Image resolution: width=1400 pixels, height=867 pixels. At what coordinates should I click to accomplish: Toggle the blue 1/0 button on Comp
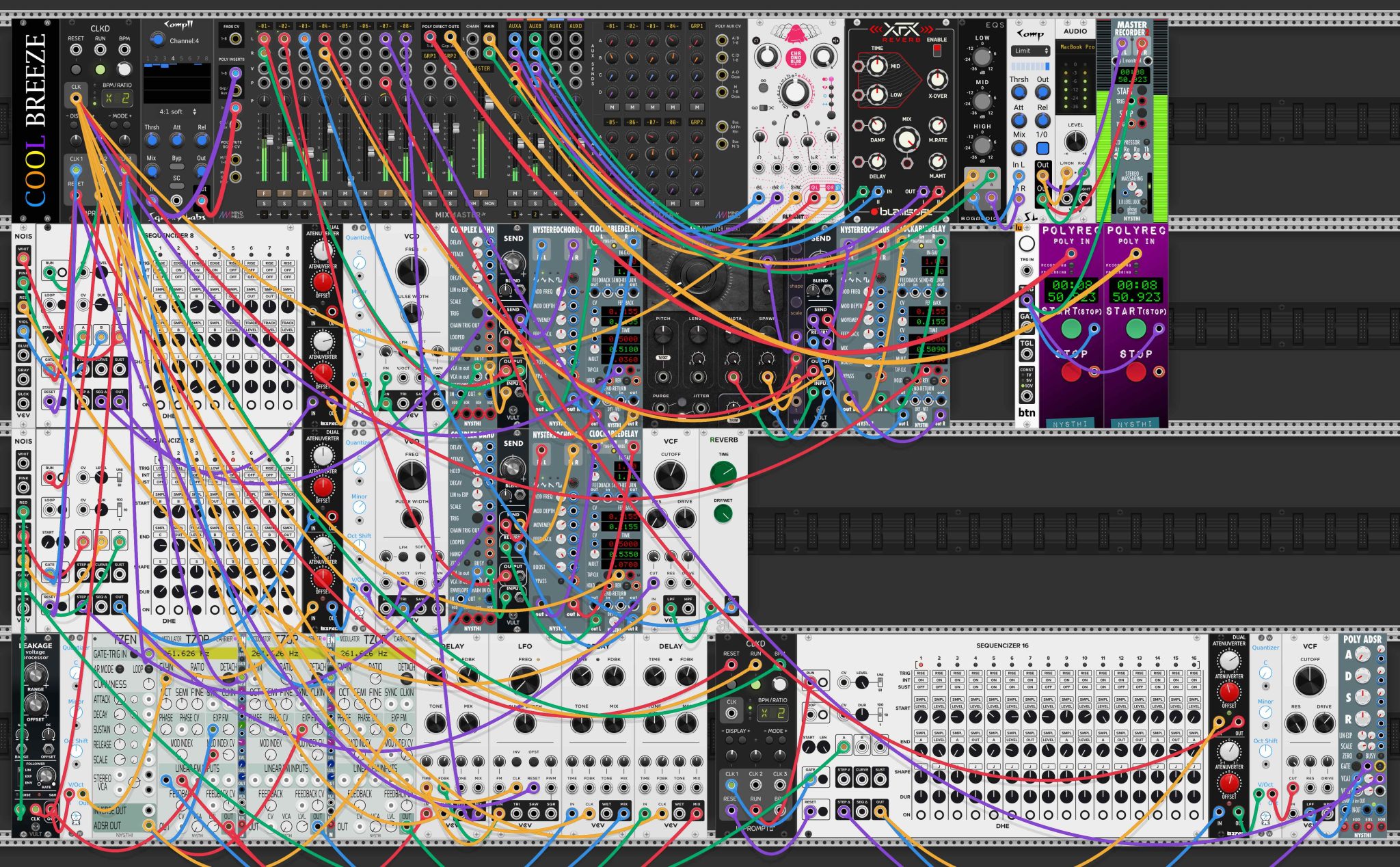pos(1042,148)
